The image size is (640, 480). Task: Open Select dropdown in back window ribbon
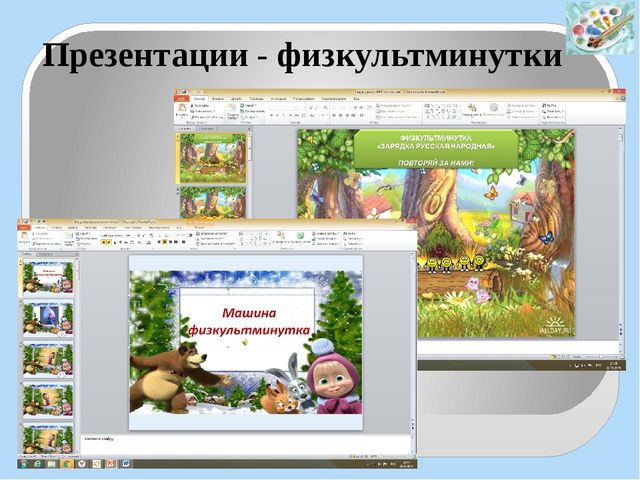553,117
